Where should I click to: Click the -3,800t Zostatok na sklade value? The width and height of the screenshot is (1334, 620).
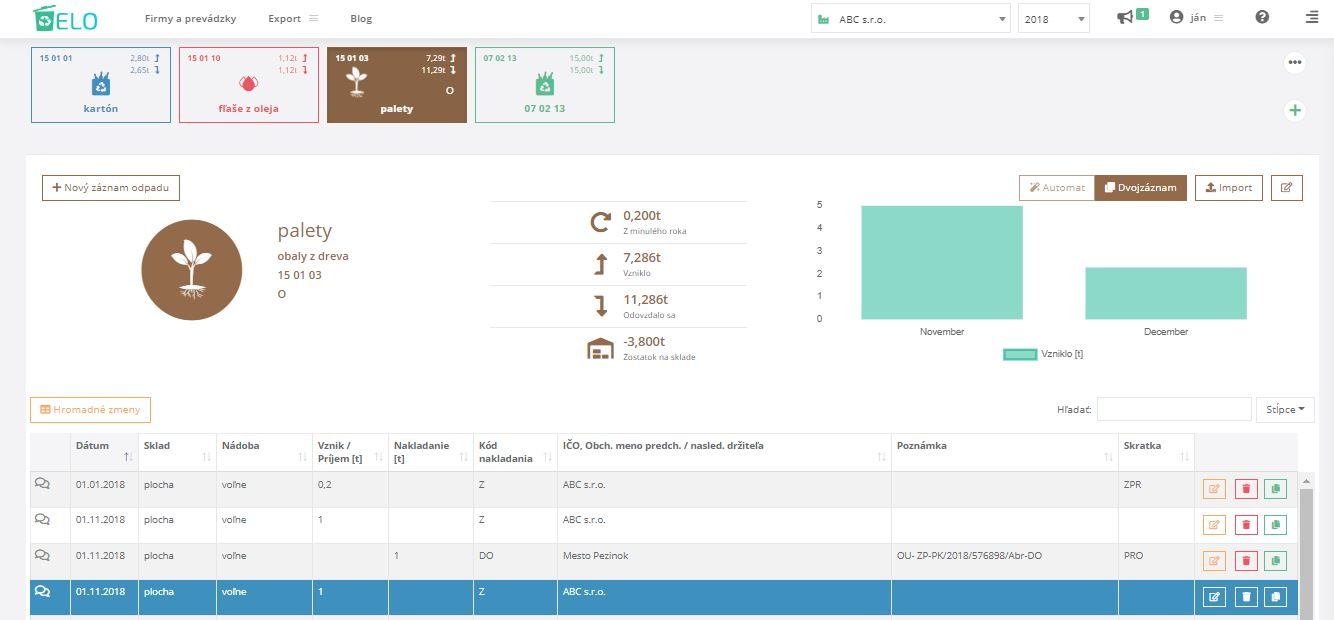pyautogui.click(x=644, y=341)
